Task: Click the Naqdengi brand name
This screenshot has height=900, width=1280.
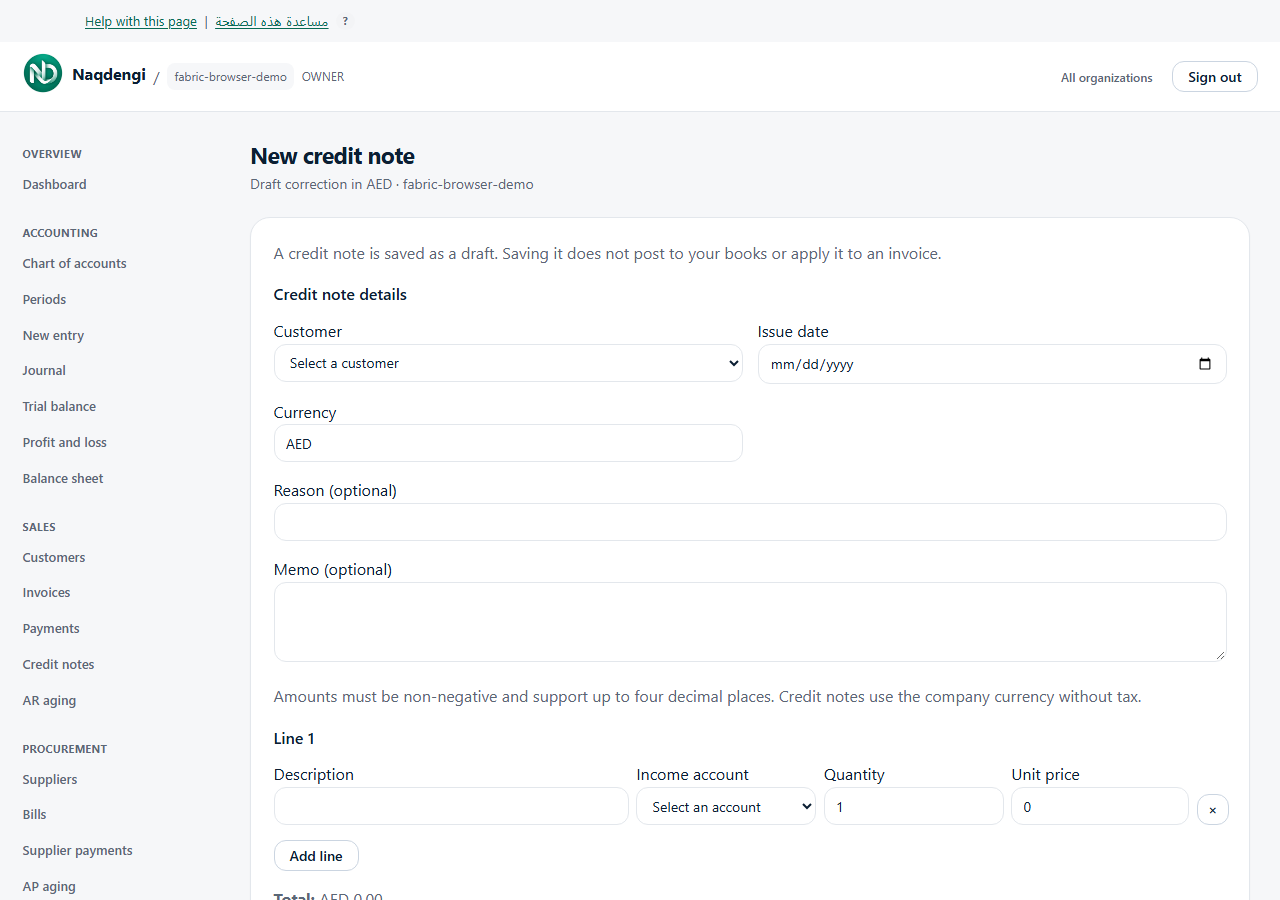Action: point(109,75)
